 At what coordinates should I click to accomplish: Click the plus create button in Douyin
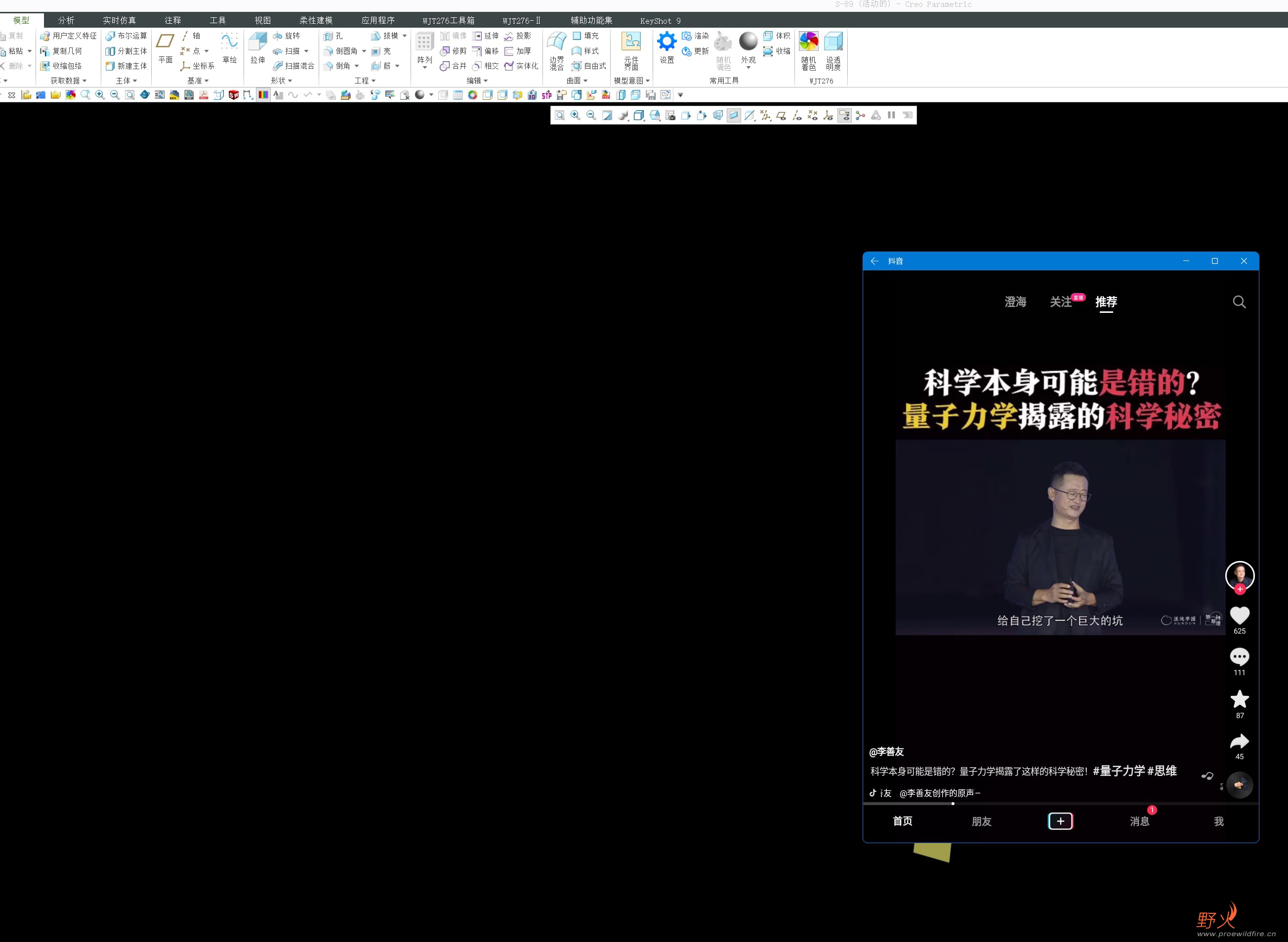pyautogui.click(x=1060, y=821)
